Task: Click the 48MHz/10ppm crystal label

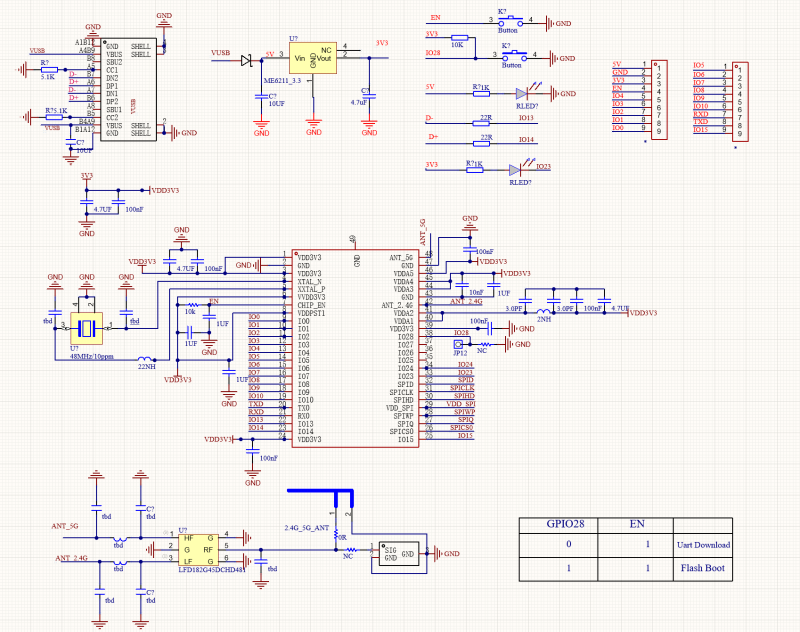Action: pyautogui.click(x=91, y=356)
